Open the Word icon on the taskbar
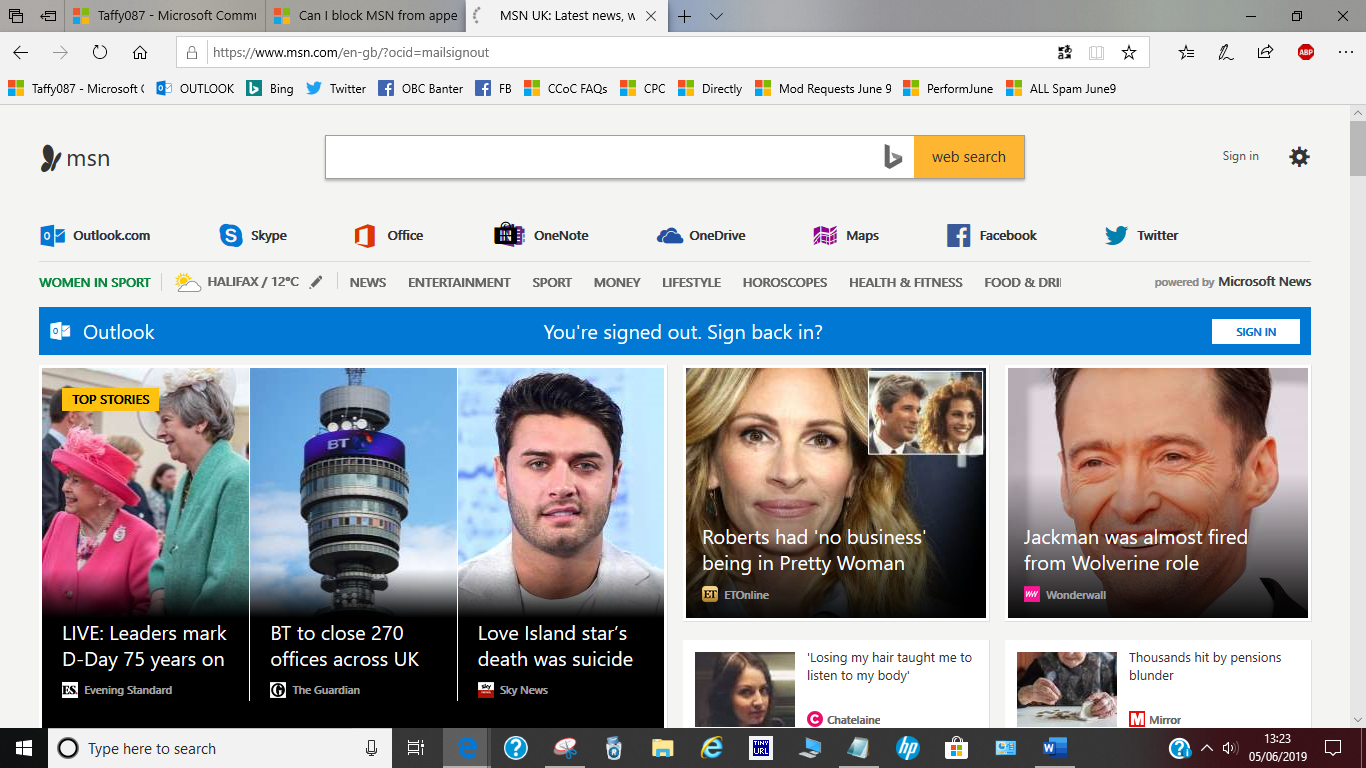Image resolution: width=1366 pixels, height=768 pixels. (1055, 748)
